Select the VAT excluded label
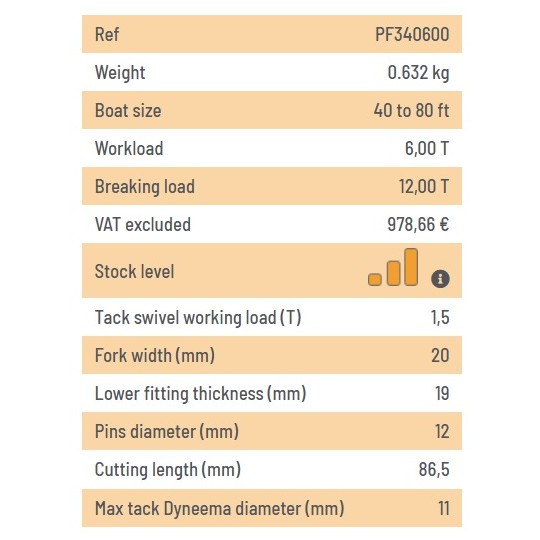This screenshot has width=540, height=540. (x=143, y=224)
